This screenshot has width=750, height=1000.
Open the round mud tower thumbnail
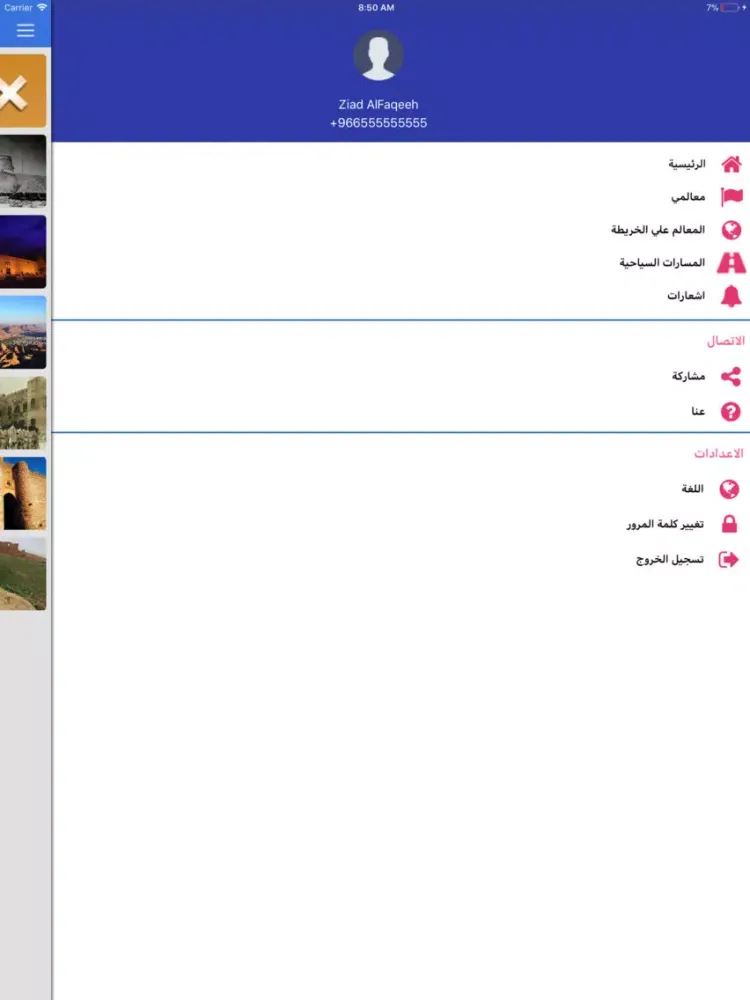click(x=23, y=493)
